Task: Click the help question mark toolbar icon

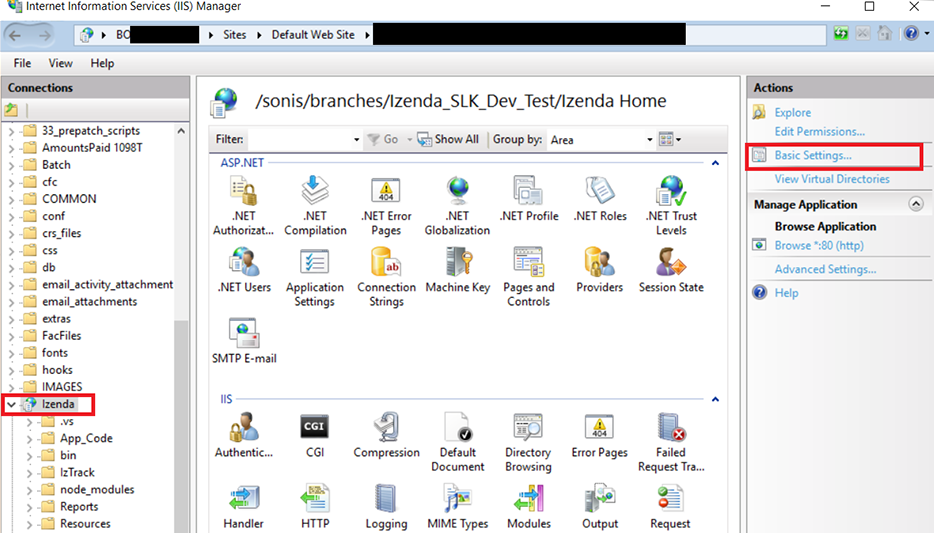Action: coord(911,34)
